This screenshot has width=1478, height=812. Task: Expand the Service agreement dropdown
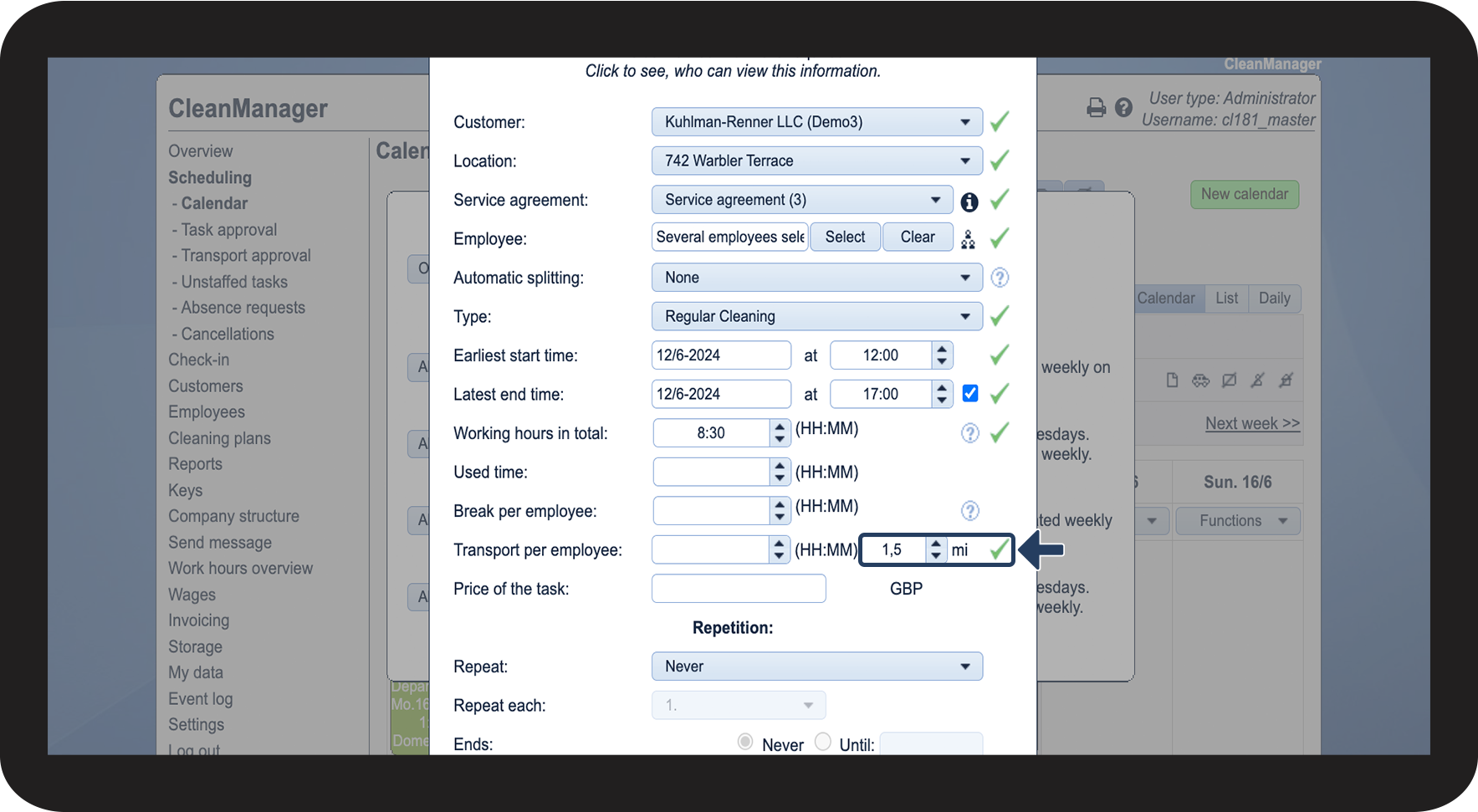point(802,200)
